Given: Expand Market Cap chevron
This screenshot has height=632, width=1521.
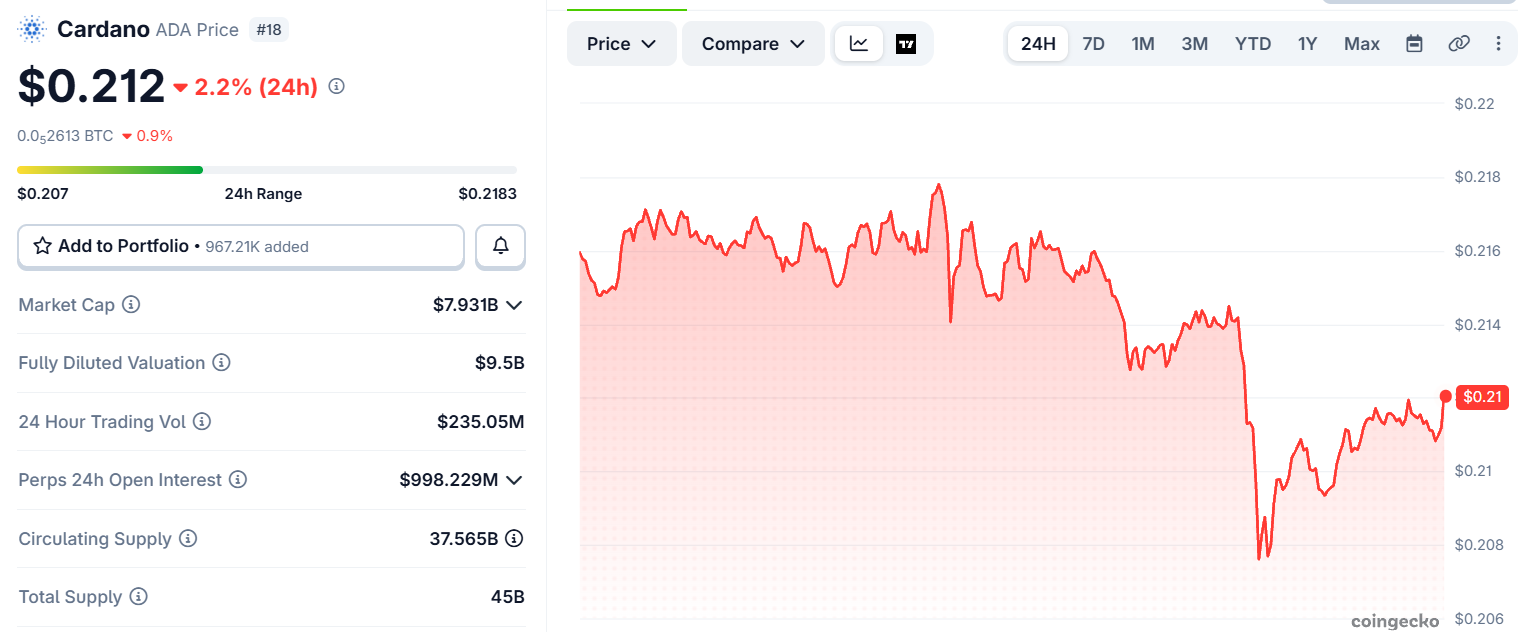Looking at the screenshot, I should click(x=515, y=305).
